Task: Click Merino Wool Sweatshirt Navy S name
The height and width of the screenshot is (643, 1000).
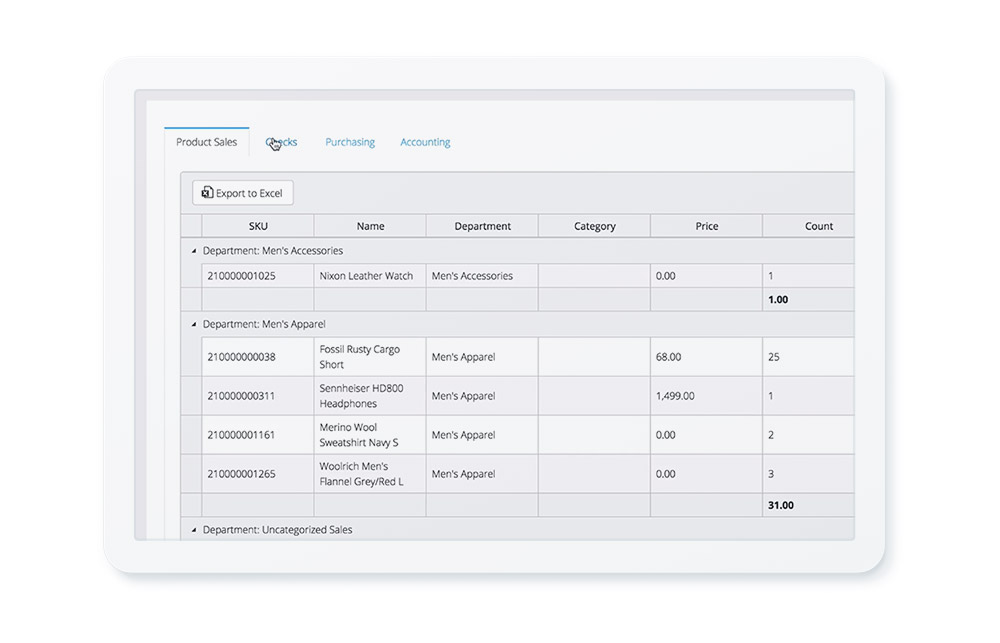Action: tap(370, 434)
